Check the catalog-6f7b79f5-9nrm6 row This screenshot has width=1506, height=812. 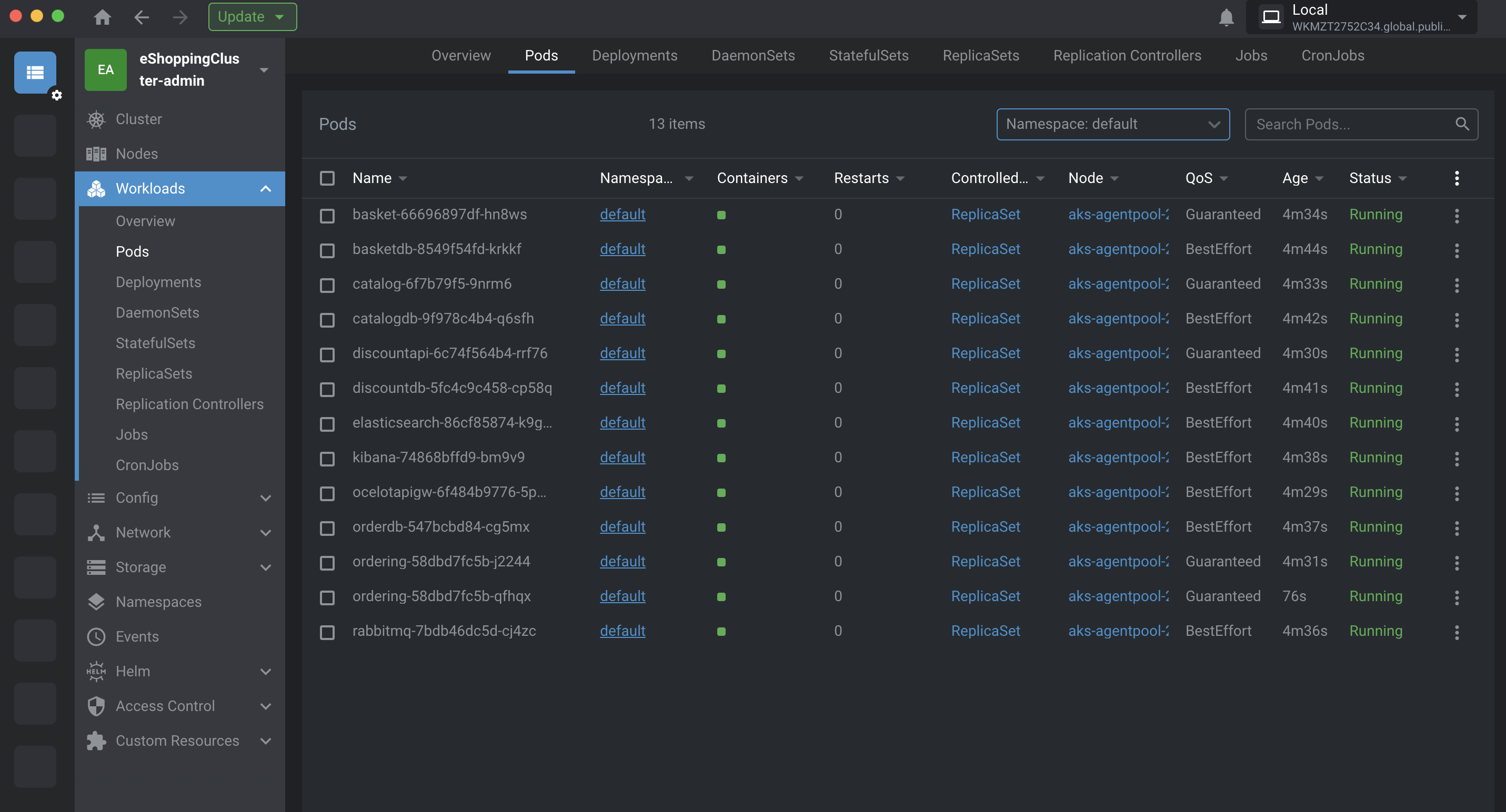click(327, 285)
